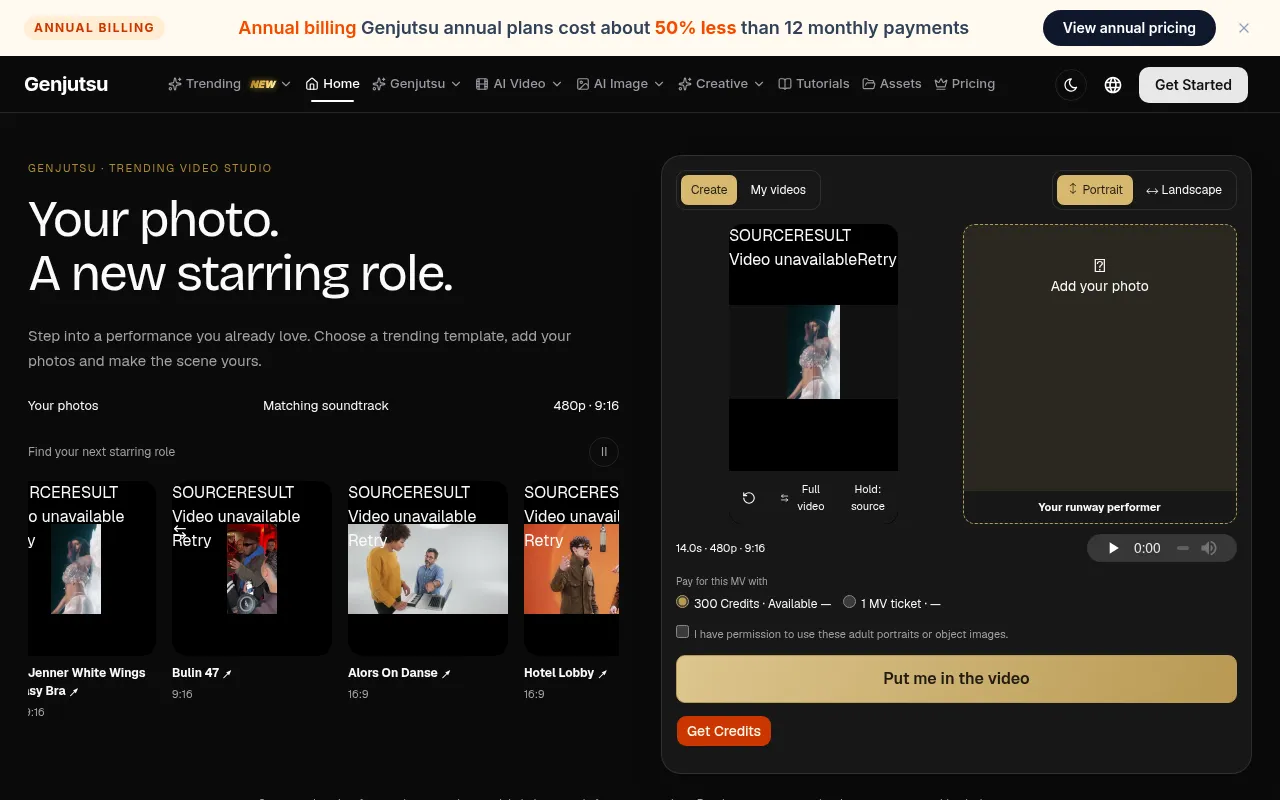Open the Jenner White Wings template title

tap(87, 681)
